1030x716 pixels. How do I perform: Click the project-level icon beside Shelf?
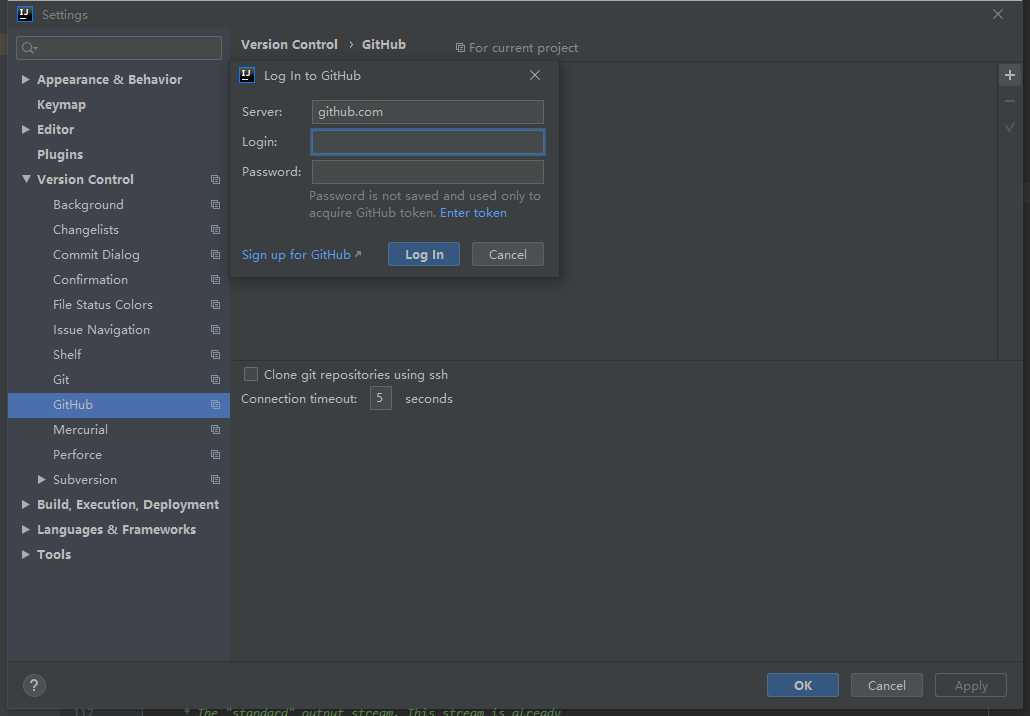pyautogui.click(x=215, y=354)
